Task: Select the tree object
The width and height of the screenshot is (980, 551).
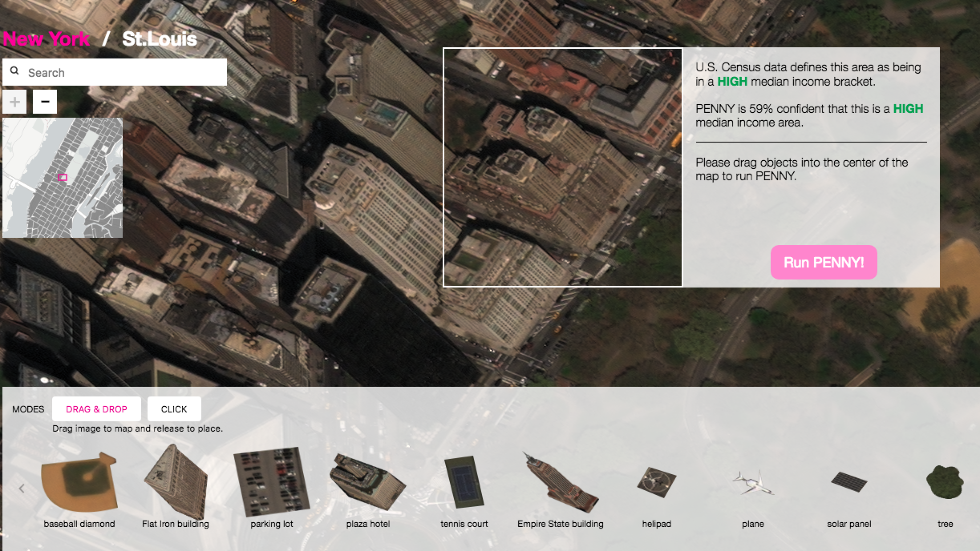Action: pos(944,482)
